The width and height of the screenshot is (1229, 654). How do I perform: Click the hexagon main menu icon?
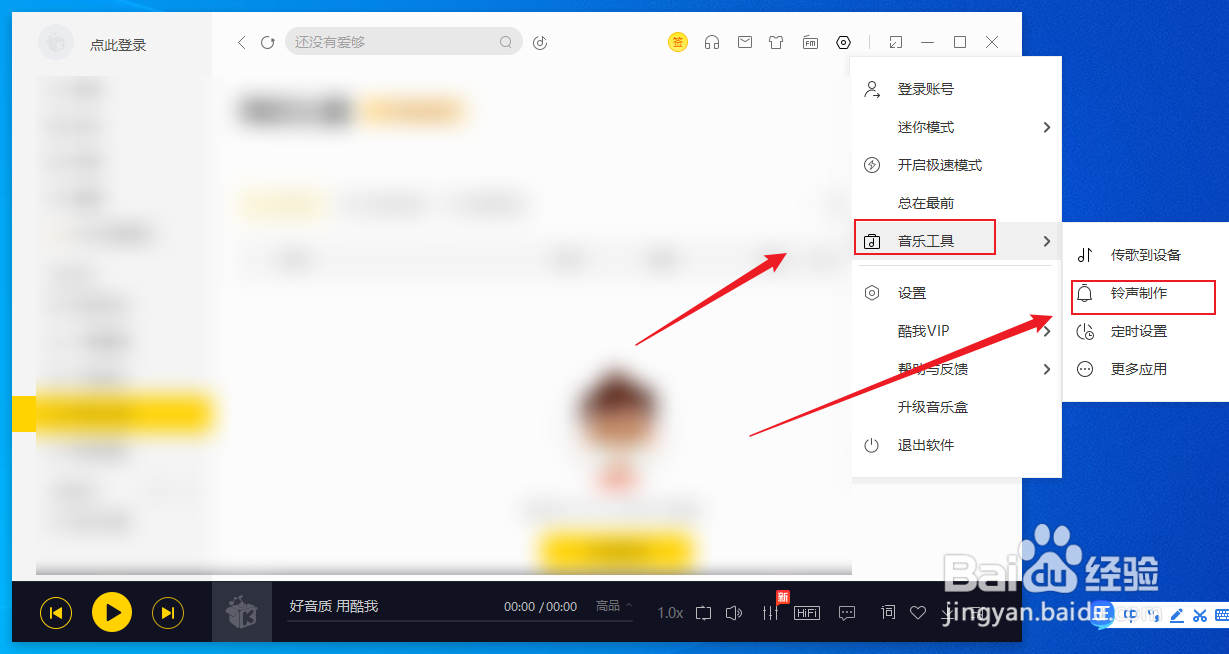[x=844, y=42]
